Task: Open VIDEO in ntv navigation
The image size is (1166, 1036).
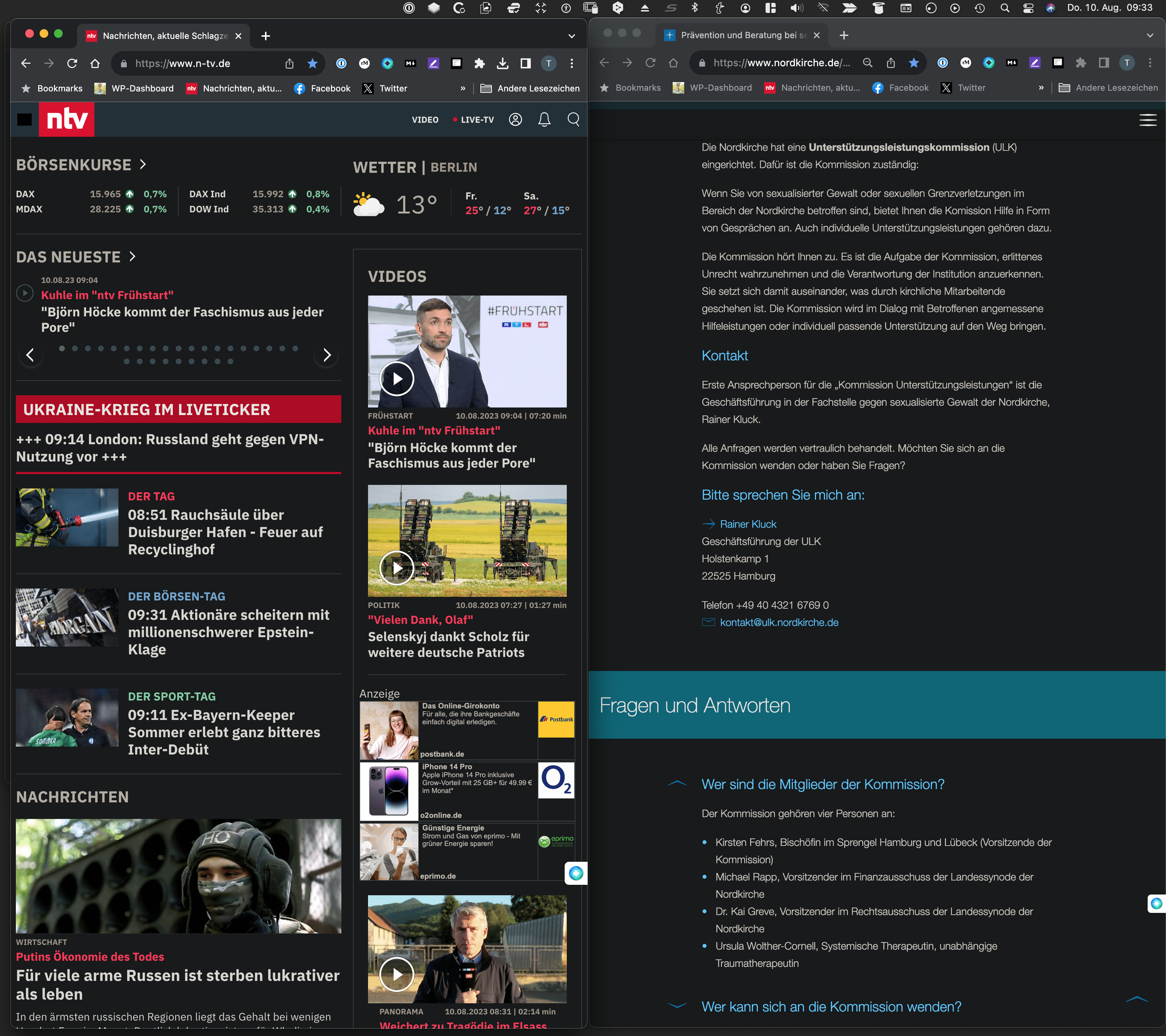Action: (425, 120)
